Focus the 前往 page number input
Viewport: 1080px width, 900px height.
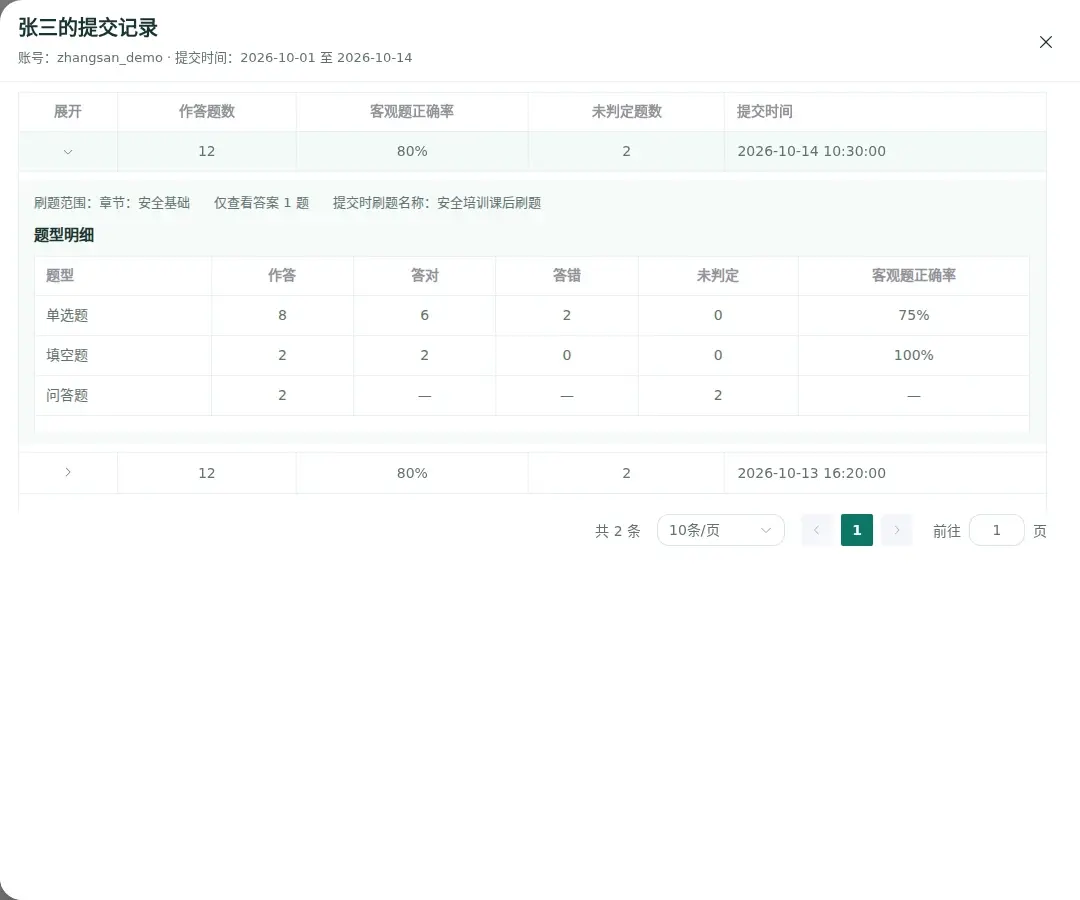coord(996,530)
